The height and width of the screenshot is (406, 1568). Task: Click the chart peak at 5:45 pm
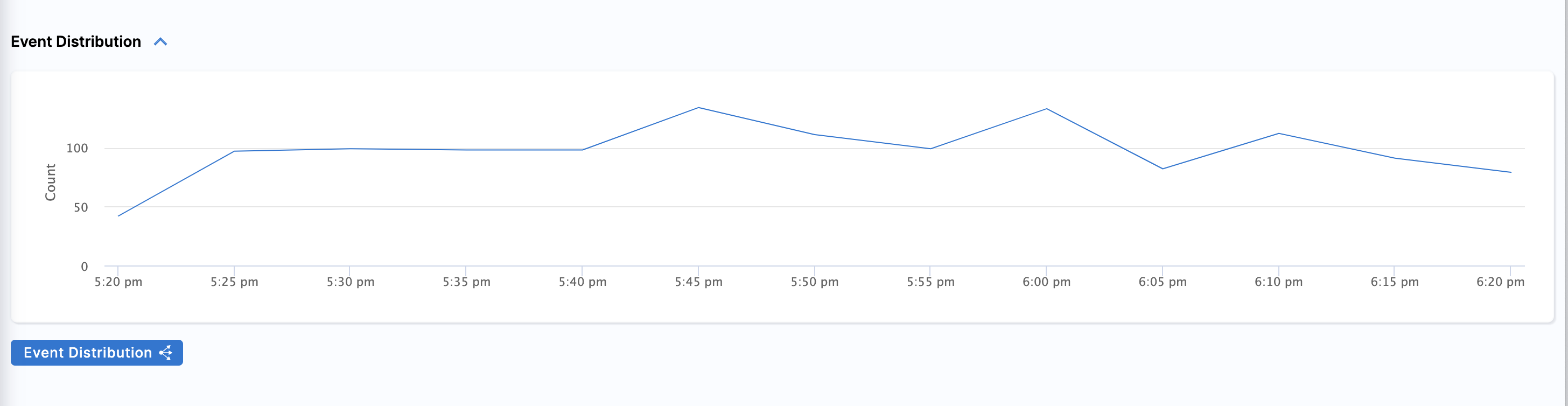(698, 108)
